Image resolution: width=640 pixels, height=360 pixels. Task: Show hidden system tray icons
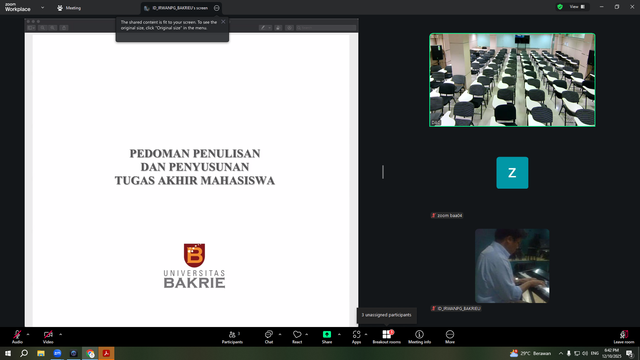[561, 353]
